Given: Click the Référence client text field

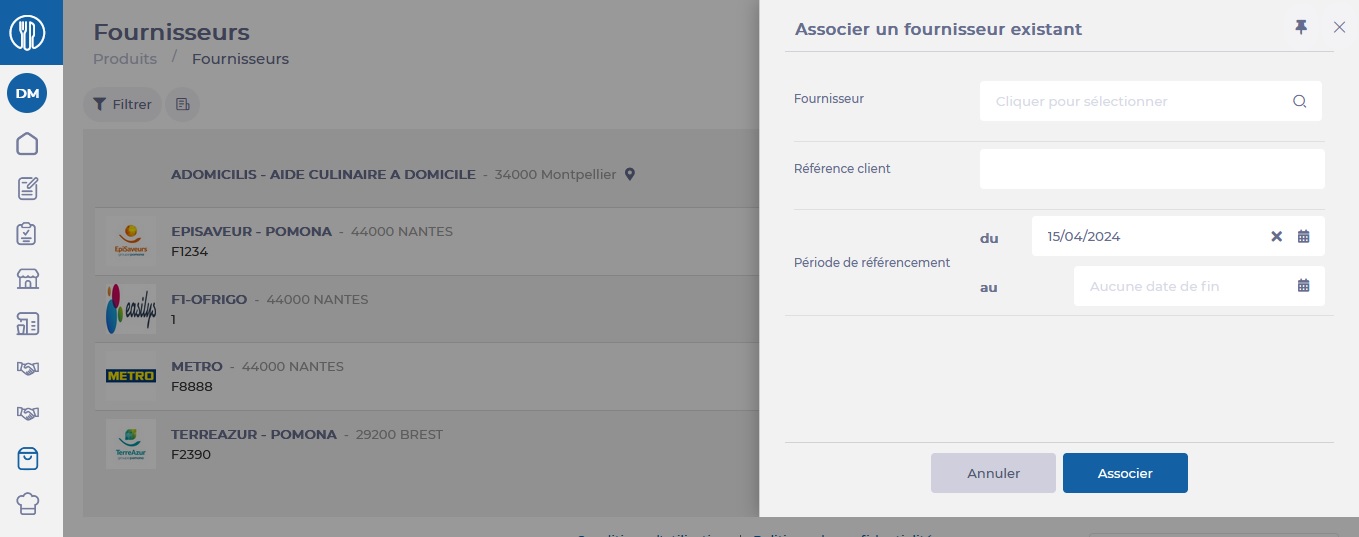Looking at the screenshot, I should pos(1152,169).
